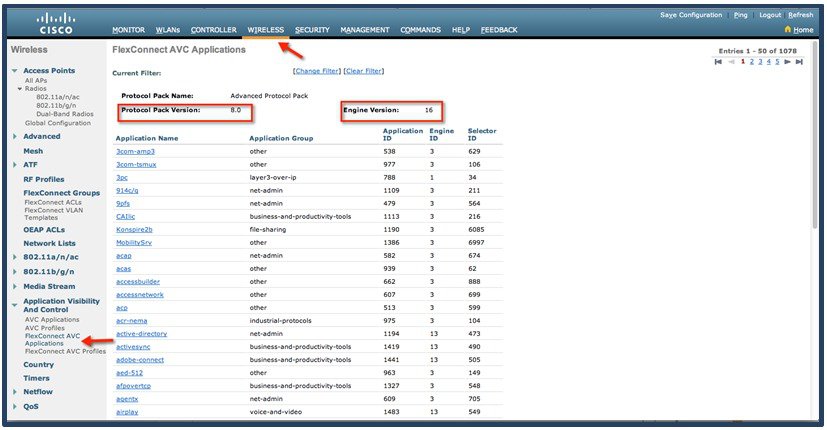Collapse the Access Points tree
This screenshot has height=430, width=827.
pos(15,70)
